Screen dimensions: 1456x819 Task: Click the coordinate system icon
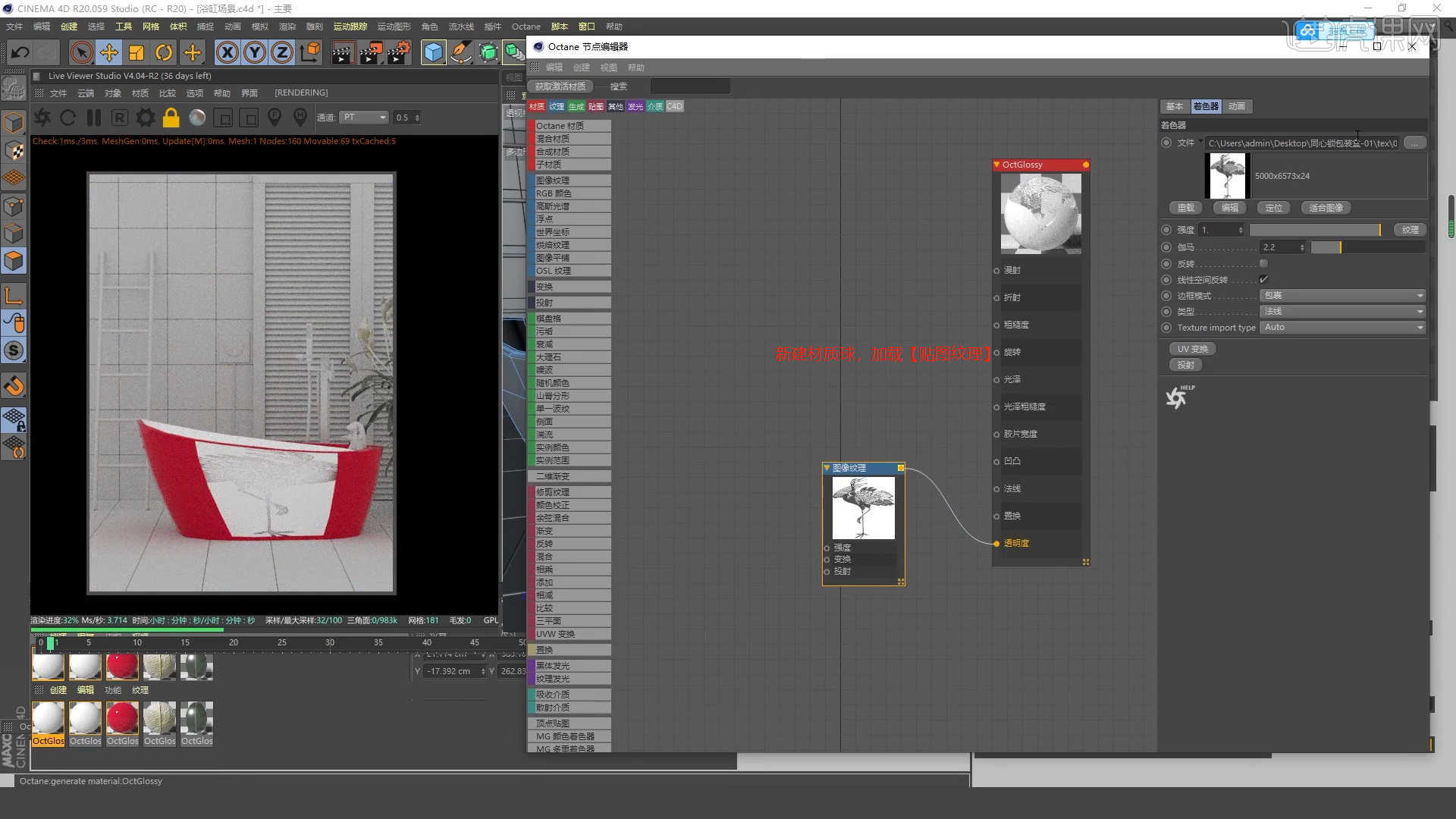[x=309, y=52]
